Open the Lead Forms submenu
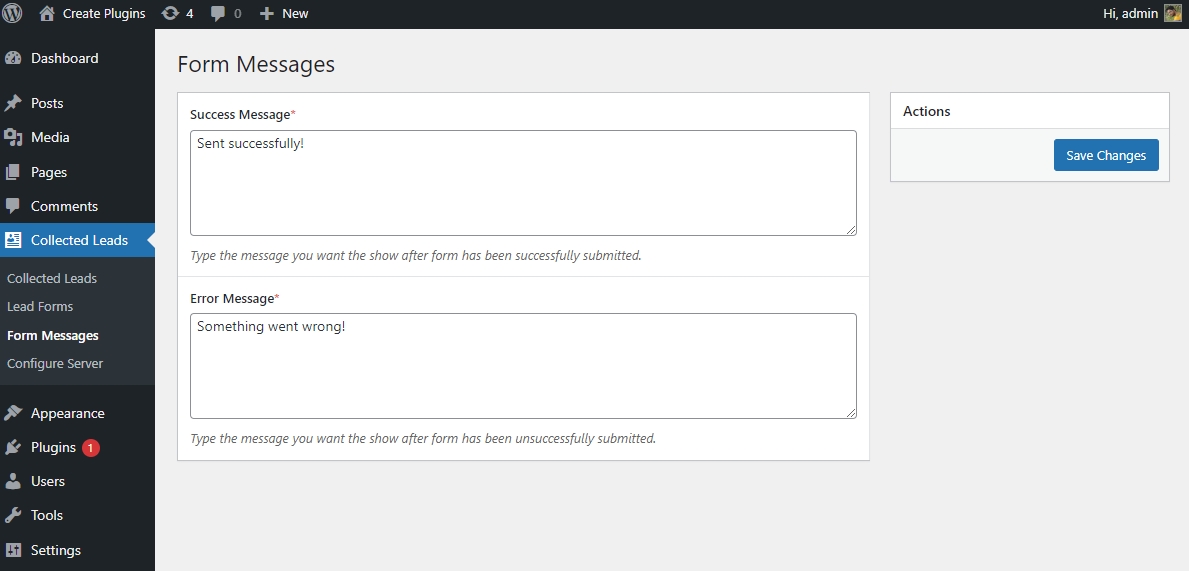1189x571 pixels. (40, 306)
